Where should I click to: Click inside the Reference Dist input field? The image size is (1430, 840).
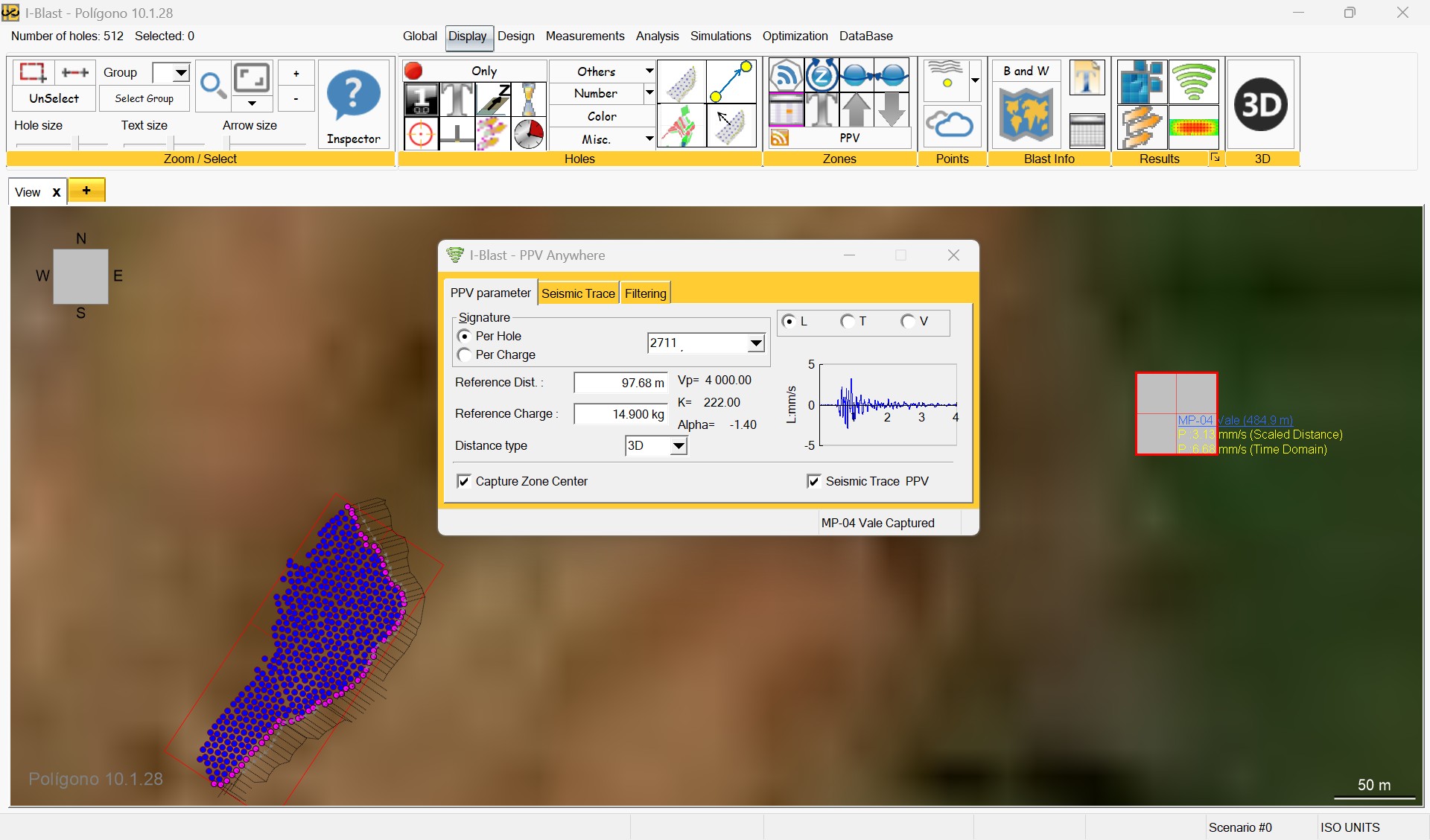point(620,383)
